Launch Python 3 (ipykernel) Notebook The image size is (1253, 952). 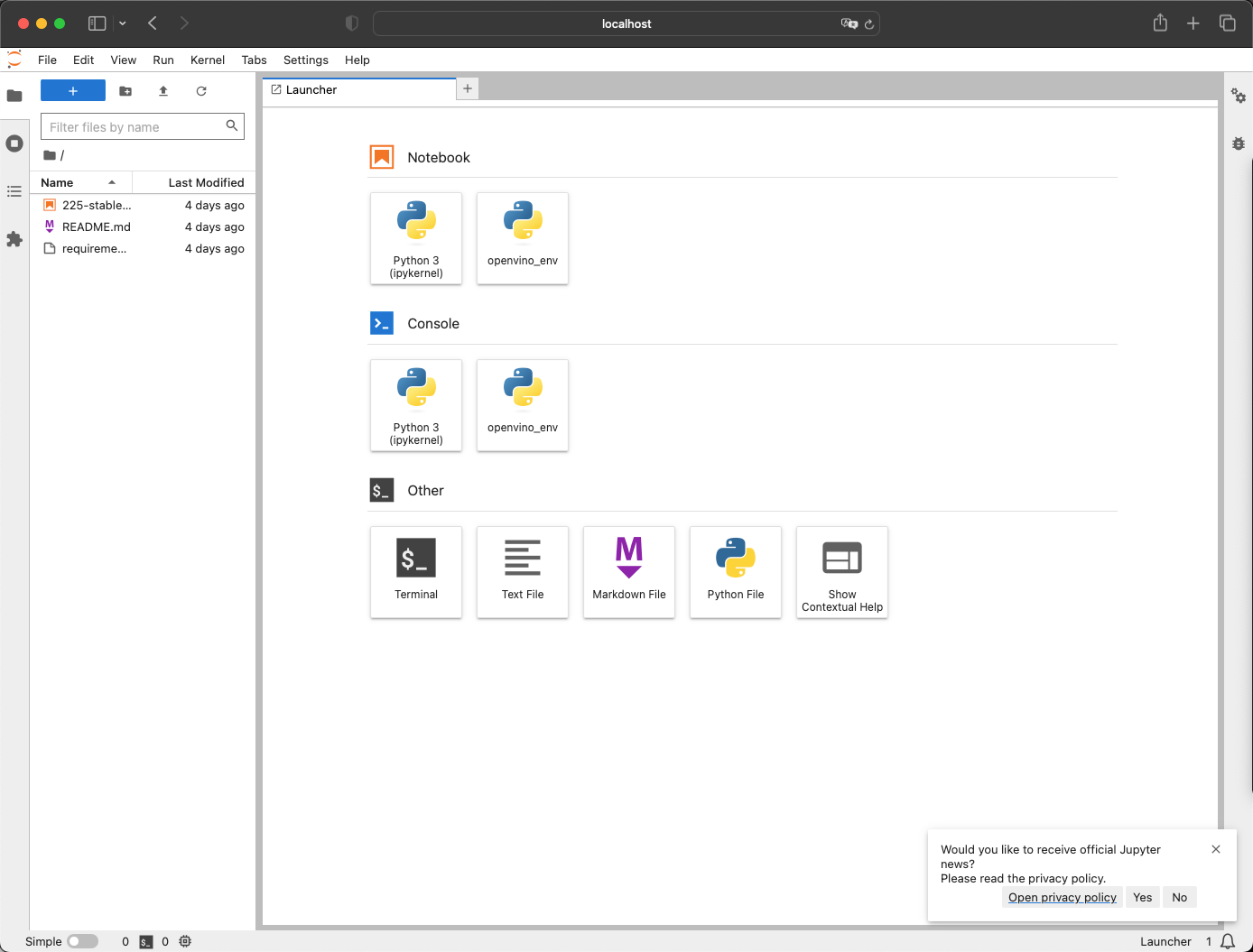[416, 238]
